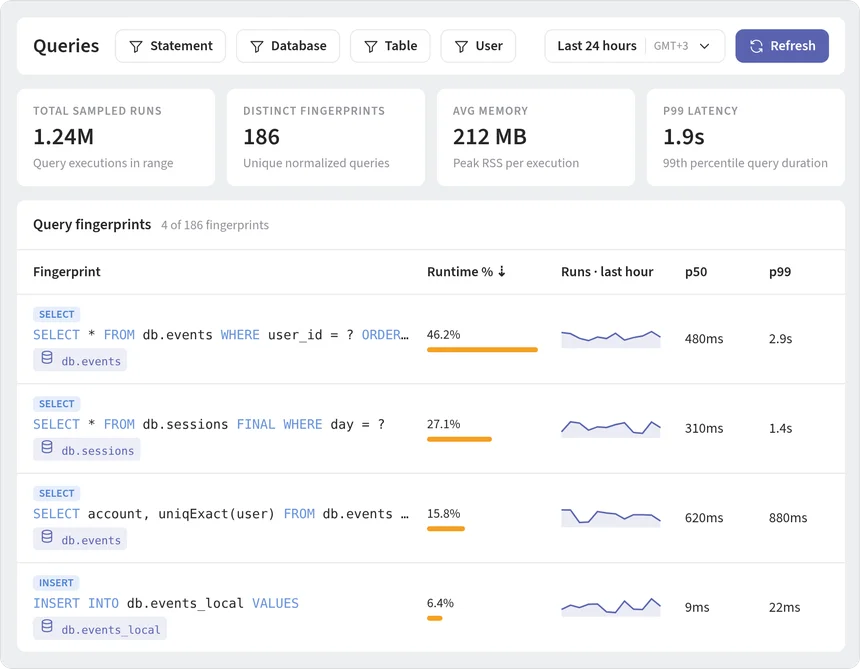Viewport: 860px width, 669px height.
Task: Click the funnel icon in Table filter
Action: click(x=371, y=47)
